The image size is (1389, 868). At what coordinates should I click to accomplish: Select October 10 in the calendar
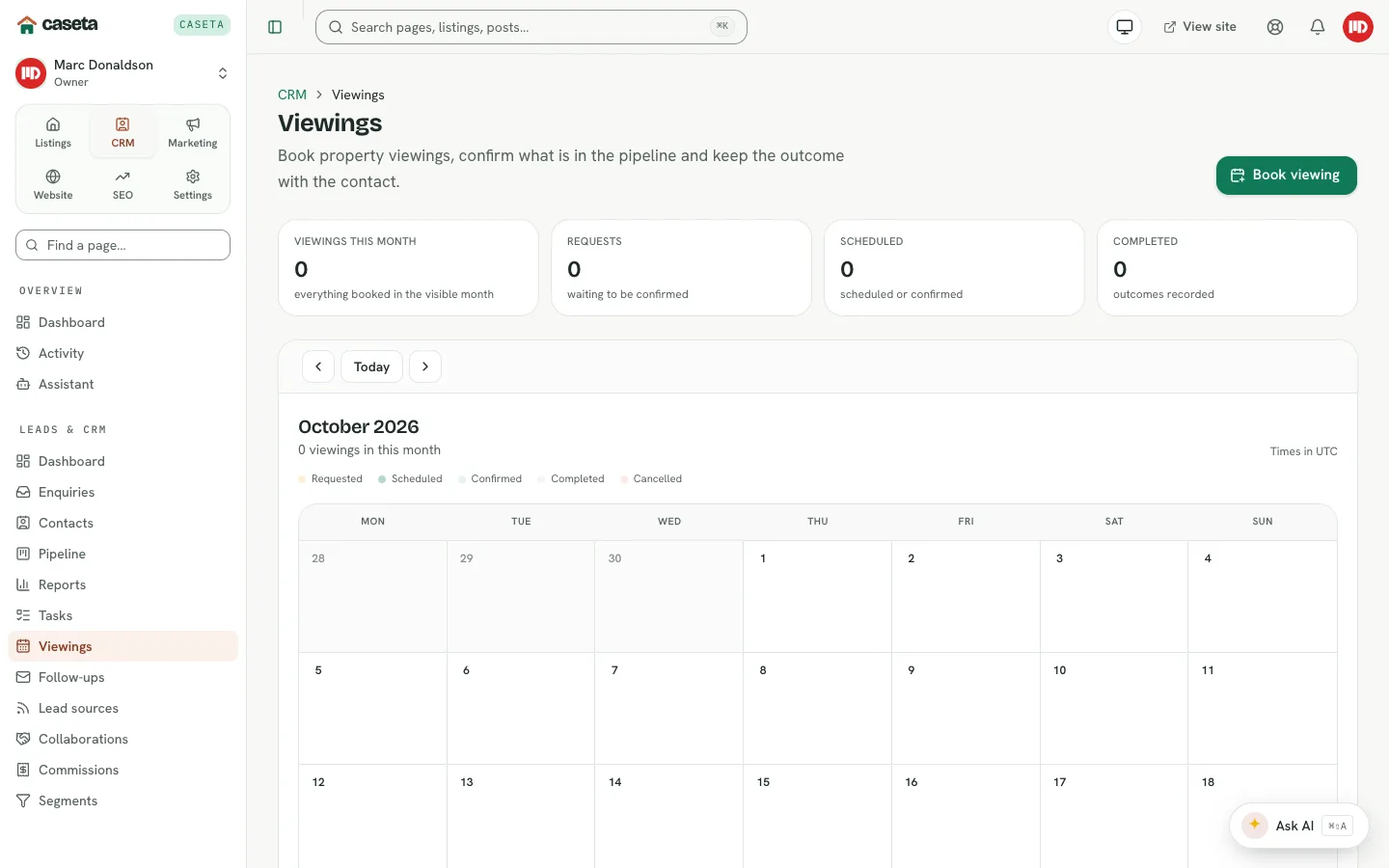pos(1114,708)
